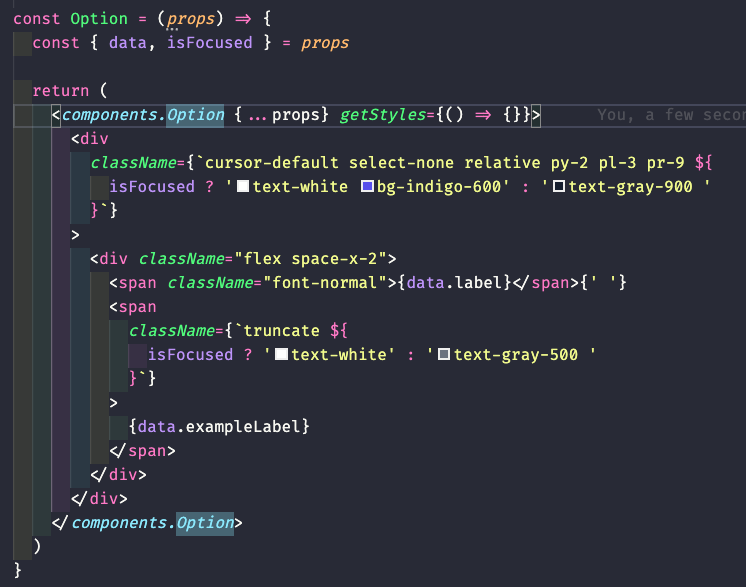Click 'text-gray-500' class text
The height and width of the screenshot is (587, 746).
pyautogui.click(x=516, y=354)
